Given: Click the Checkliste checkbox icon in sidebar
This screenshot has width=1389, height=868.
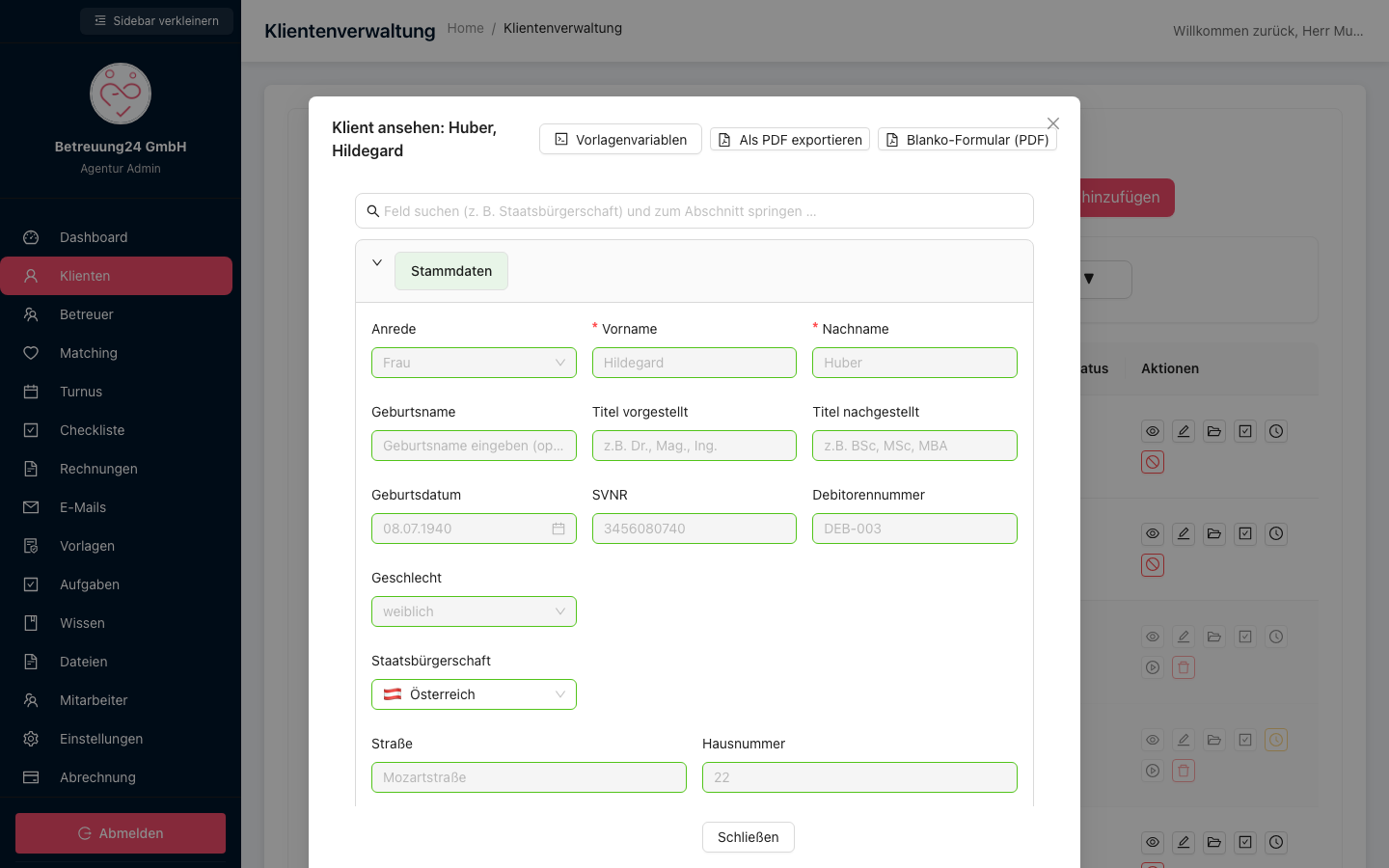Looking at the screenshot, I should pyautogui.click(x=31, y=430).
